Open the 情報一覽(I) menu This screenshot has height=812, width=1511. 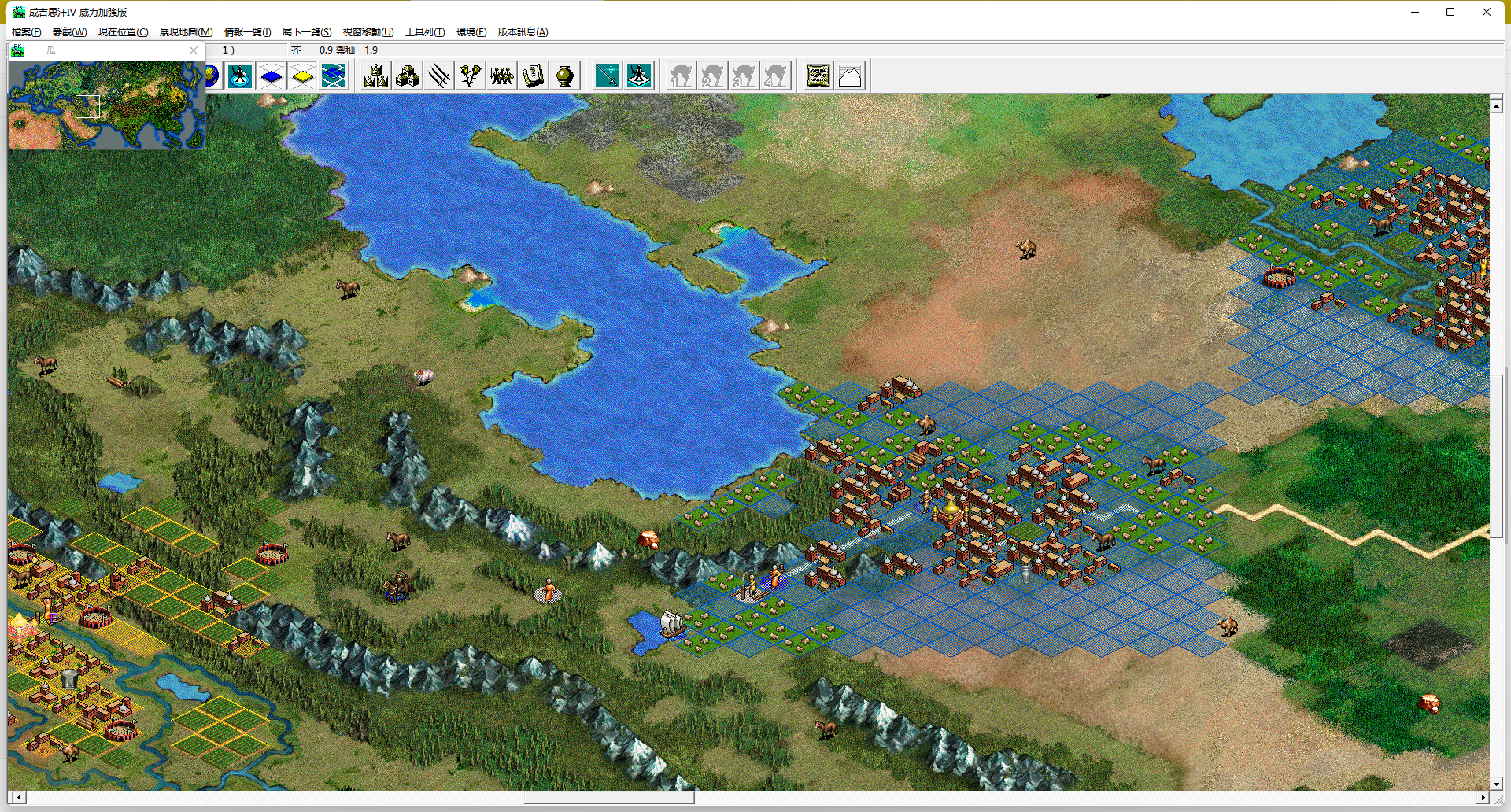pyautogui.click(x=247, y=32)
